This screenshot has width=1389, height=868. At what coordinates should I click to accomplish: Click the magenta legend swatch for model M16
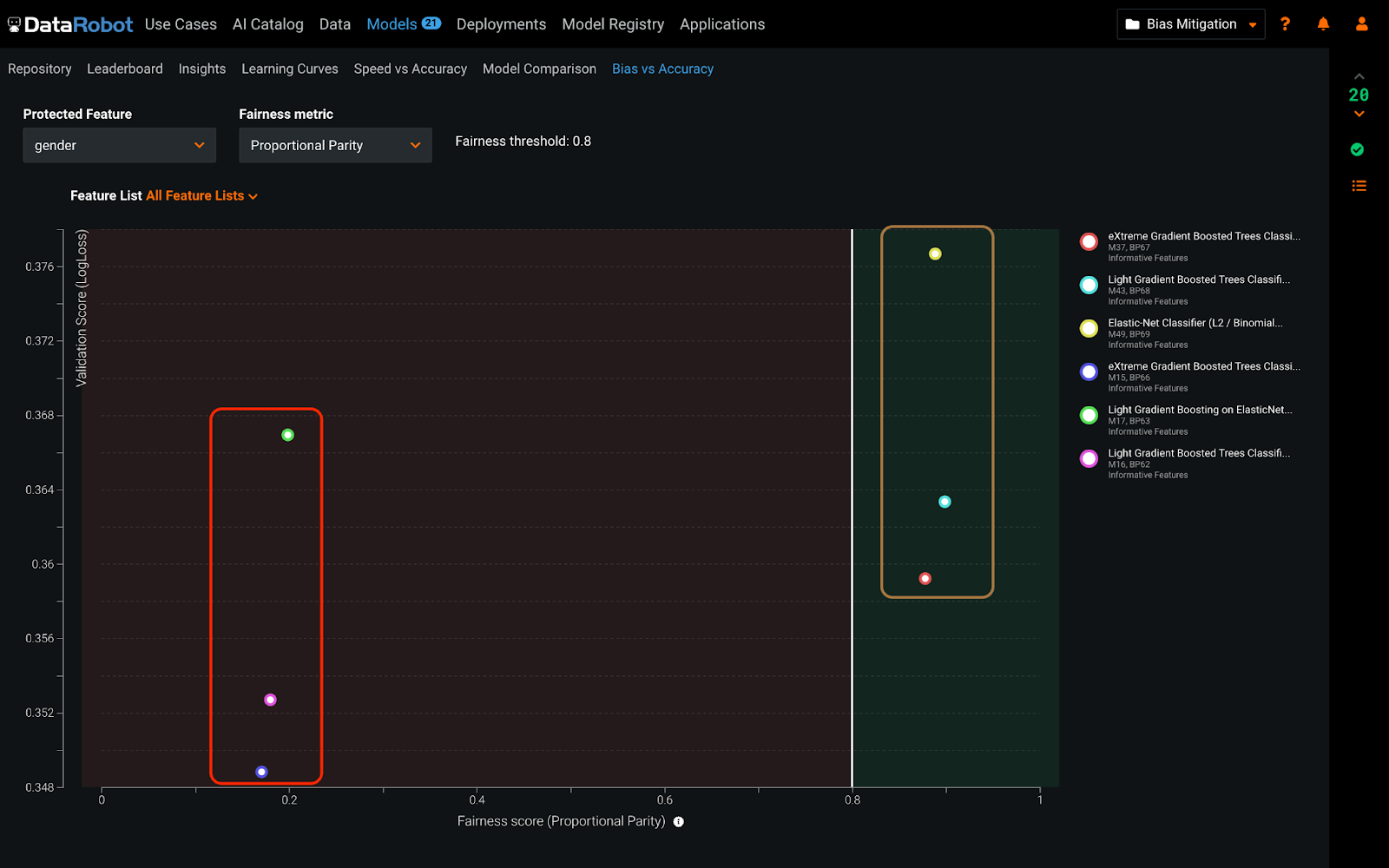[x=1089, y=458]
